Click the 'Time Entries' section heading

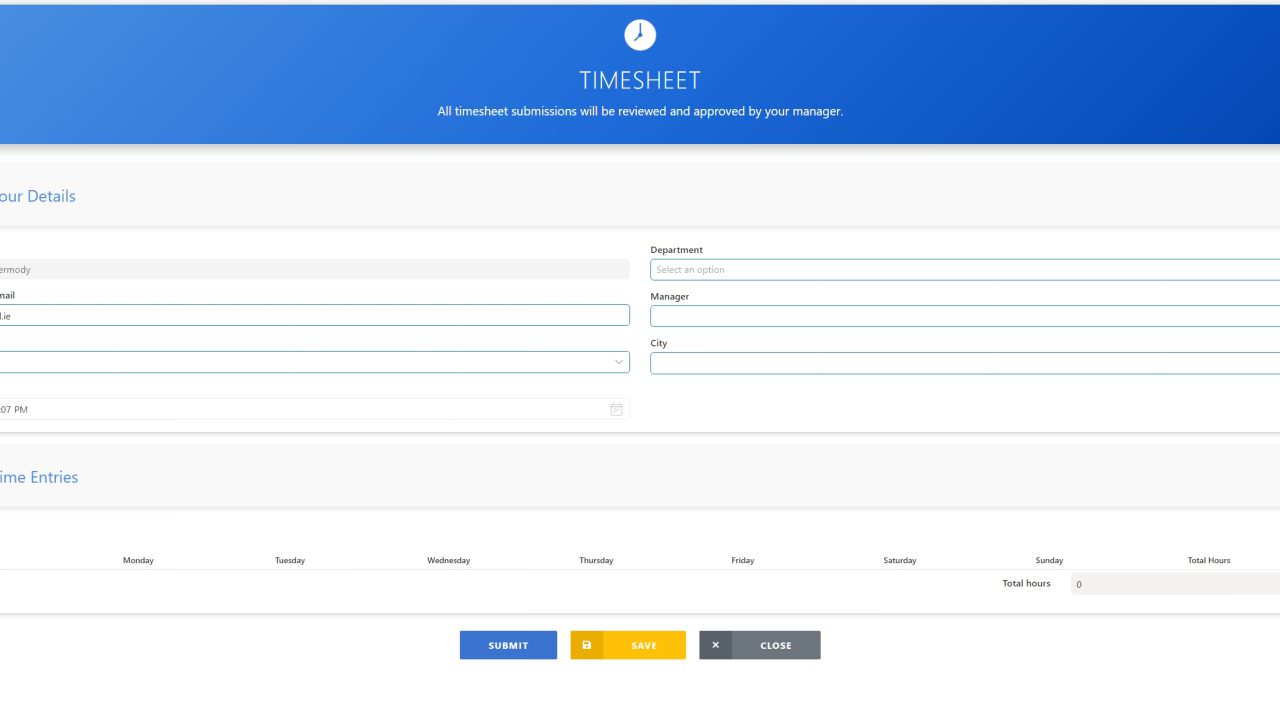[40, 477]
